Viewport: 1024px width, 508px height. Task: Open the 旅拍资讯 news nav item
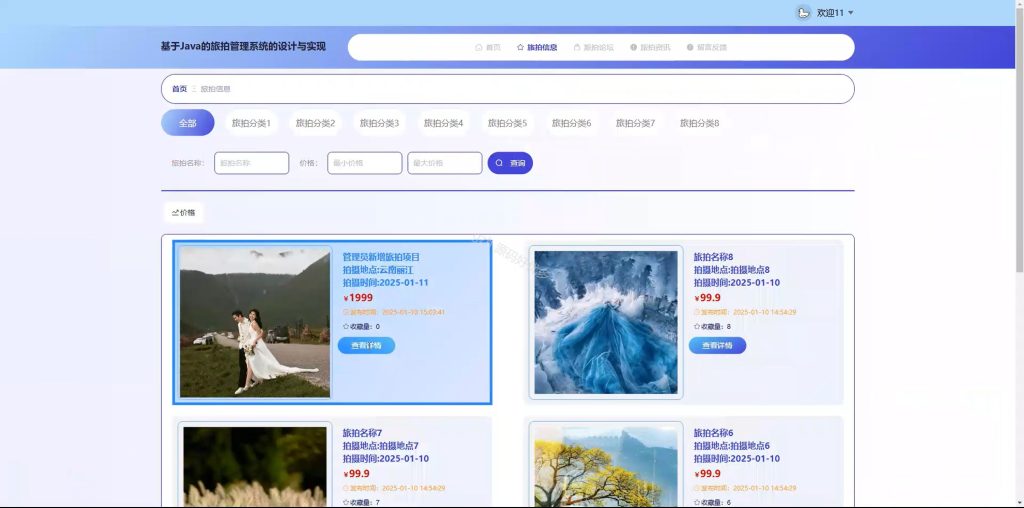click(x=650, y=48)
